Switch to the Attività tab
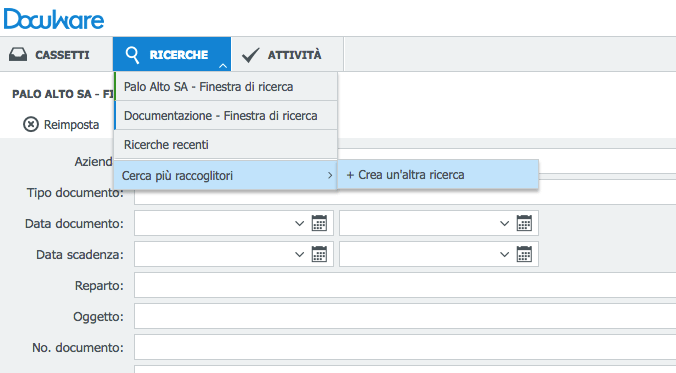The height and width of the screenshot is (373, 676). pyautogui.click(x=287, y=55)
